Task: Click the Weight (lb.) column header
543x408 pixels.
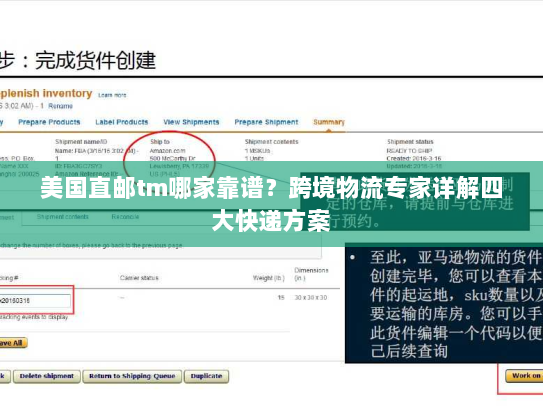Action: click(268, 278)
